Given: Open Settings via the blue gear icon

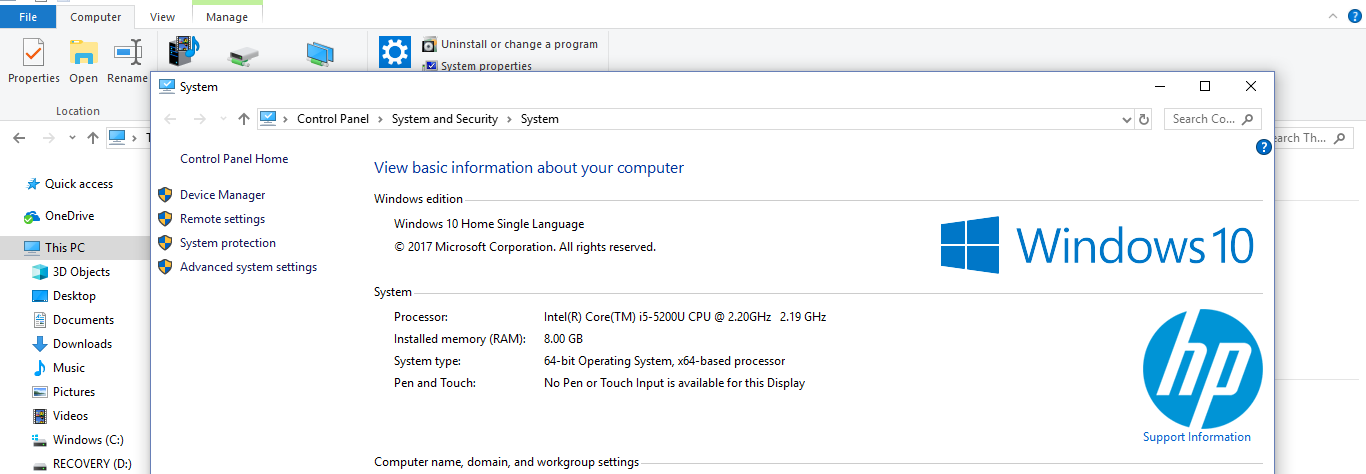Looking at the screenshot, I should coord(395,52).
